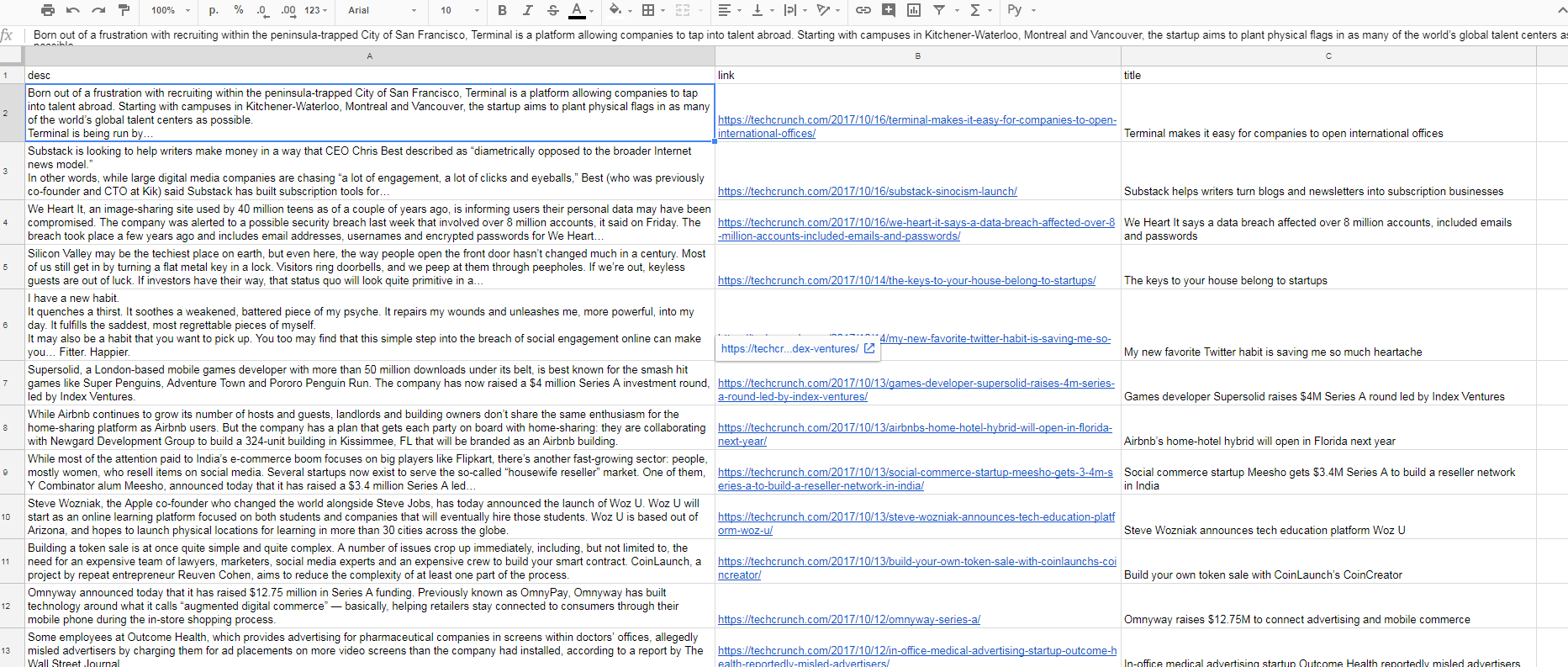This screenshot has width=1568, height=667.
Task: Open the link preview popup external icon
Action: pos(869,348)
